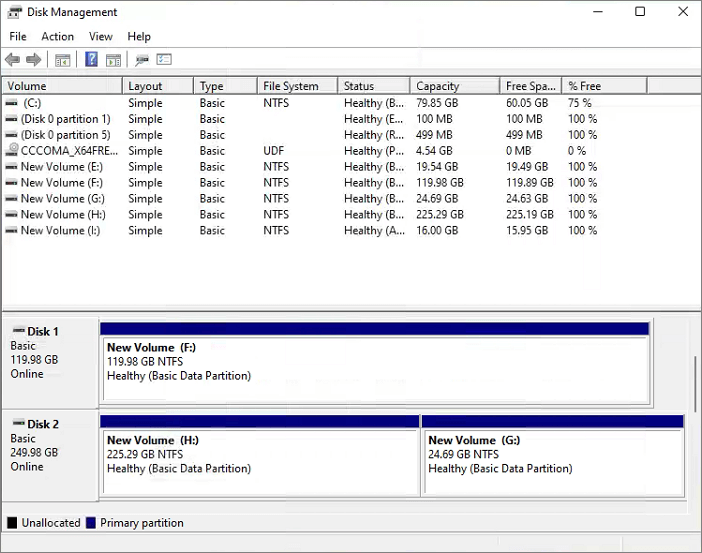Click the Refresh disk toolbar icon
702x553 pixels.
[142, 60]
